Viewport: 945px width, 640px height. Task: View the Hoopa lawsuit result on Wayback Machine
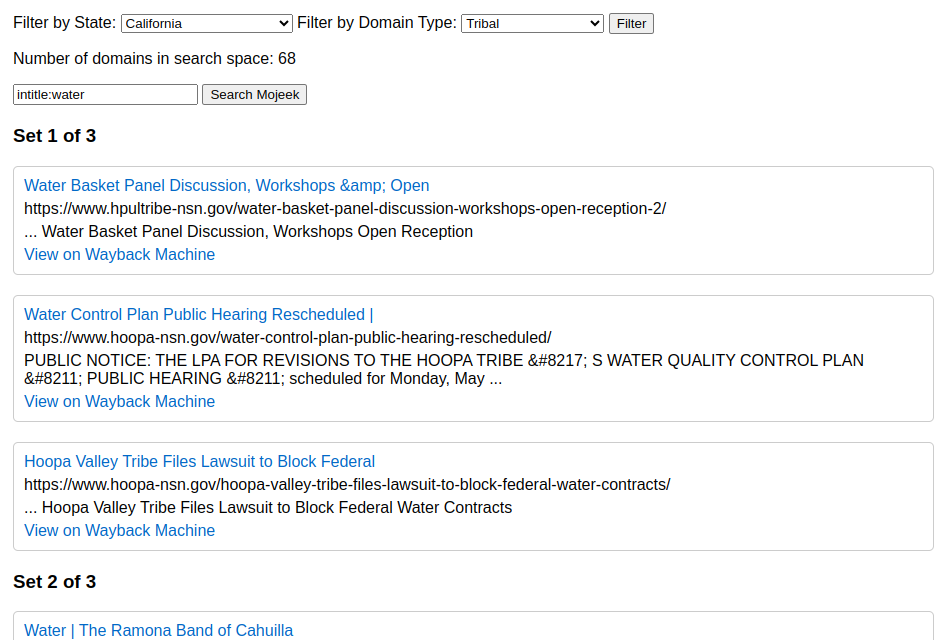click(x=119, y=530)
